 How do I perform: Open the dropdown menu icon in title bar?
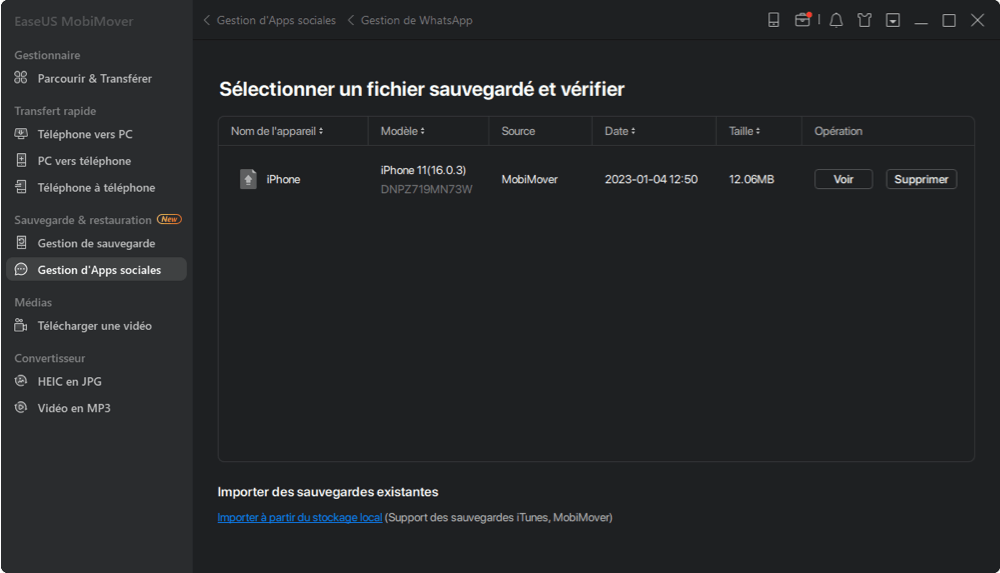coord(893,20)
